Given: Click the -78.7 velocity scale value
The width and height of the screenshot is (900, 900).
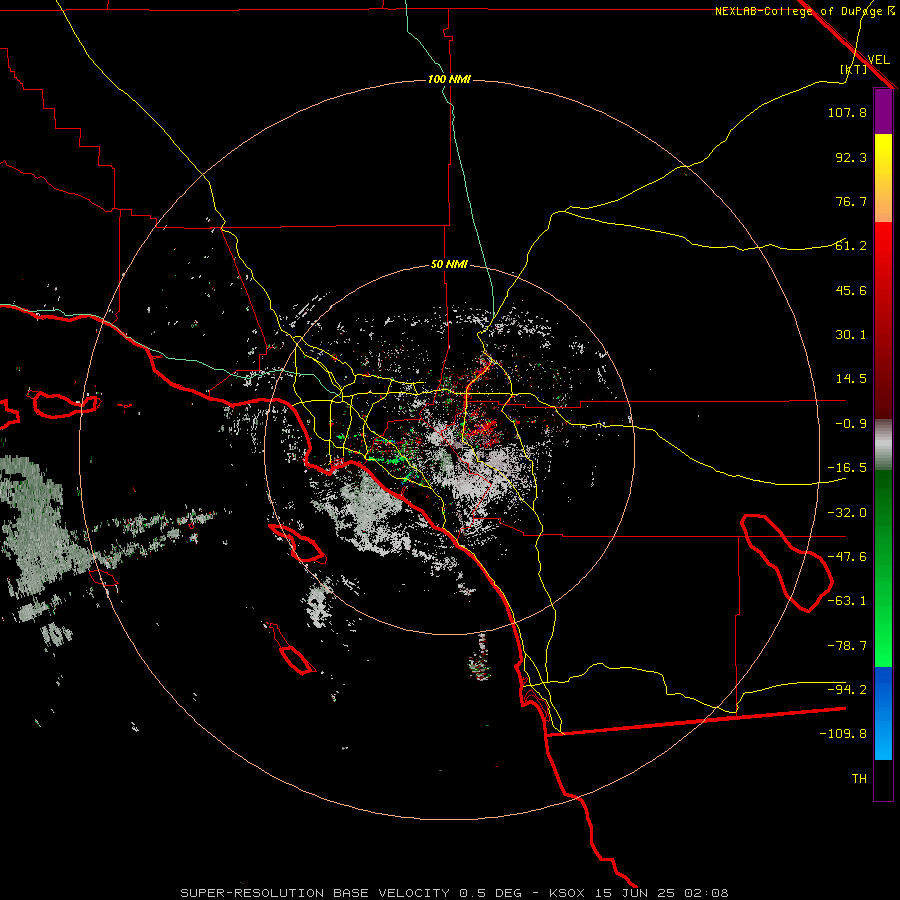Looking at the screenshot, I should click(847, 646).
